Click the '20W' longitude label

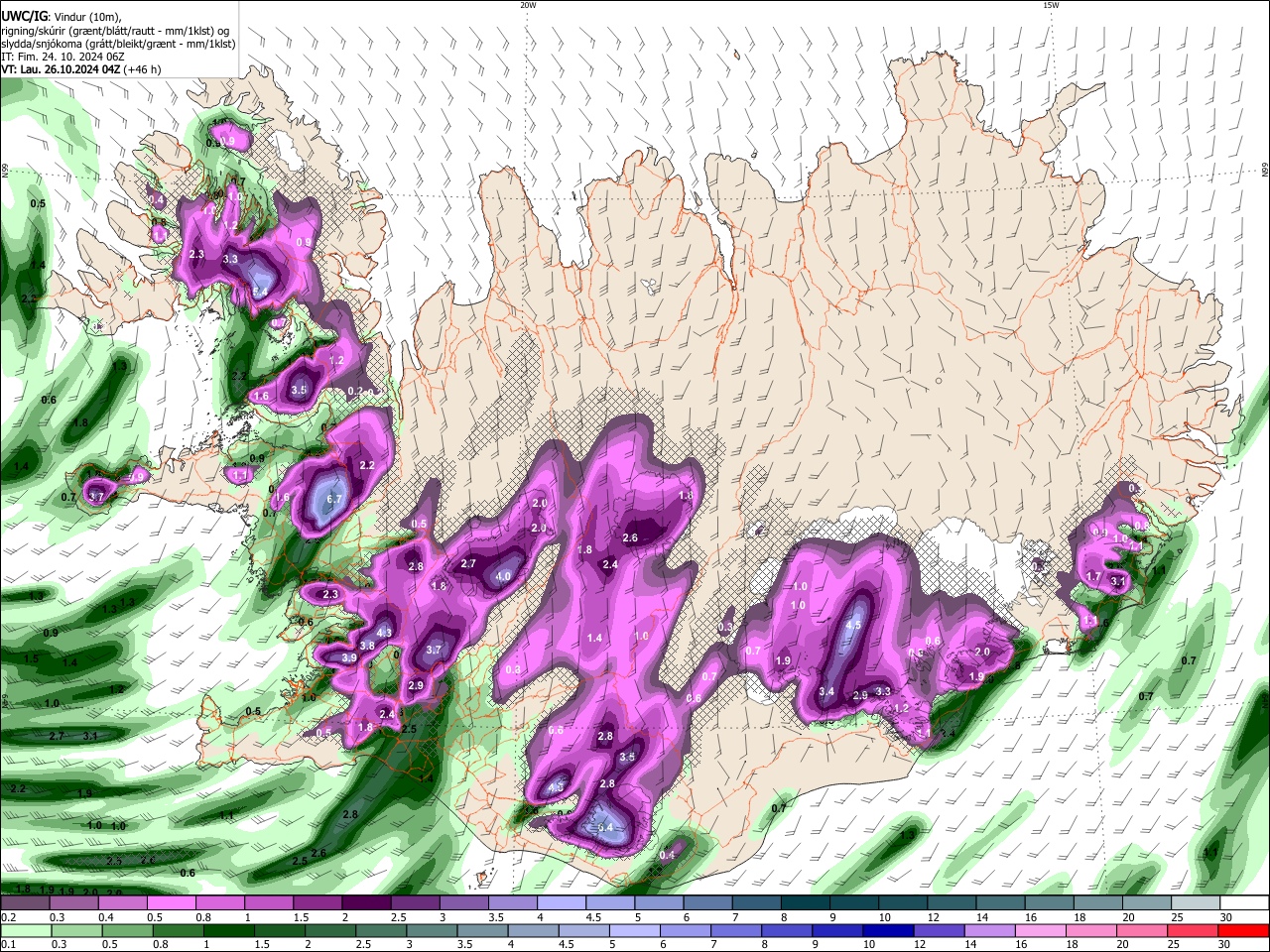[x=528, y=5]
